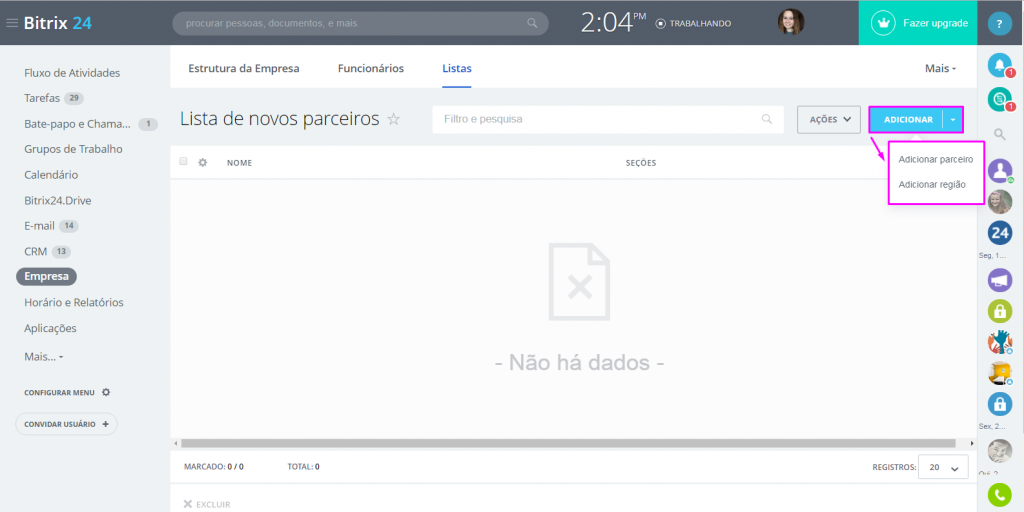
Task: Open the blue padlock chat icon
Action: pyautogui.click(x=1000, y=405)
